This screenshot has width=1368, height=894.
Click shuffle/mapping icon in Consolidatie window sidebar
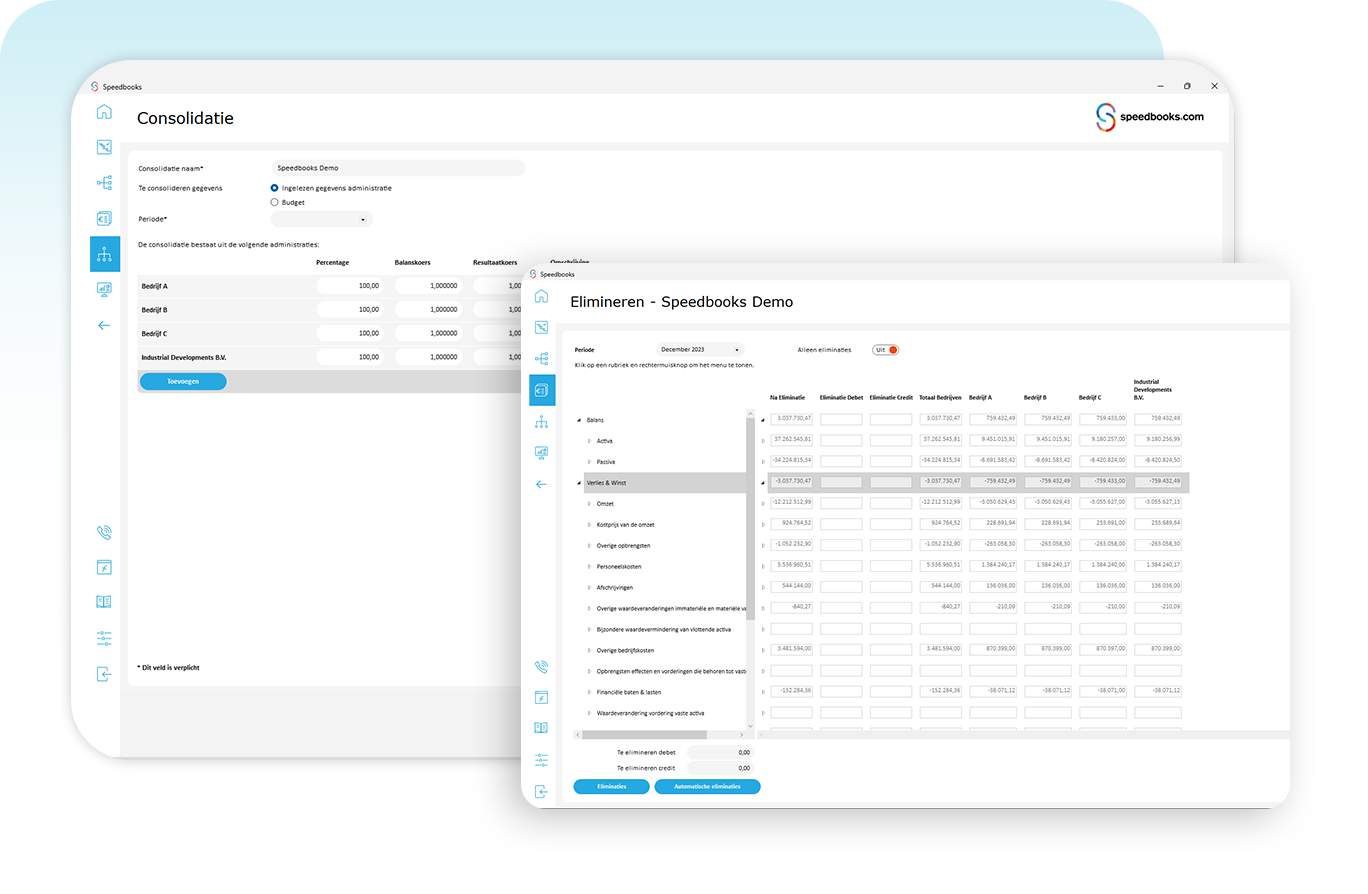click(104, 147)
